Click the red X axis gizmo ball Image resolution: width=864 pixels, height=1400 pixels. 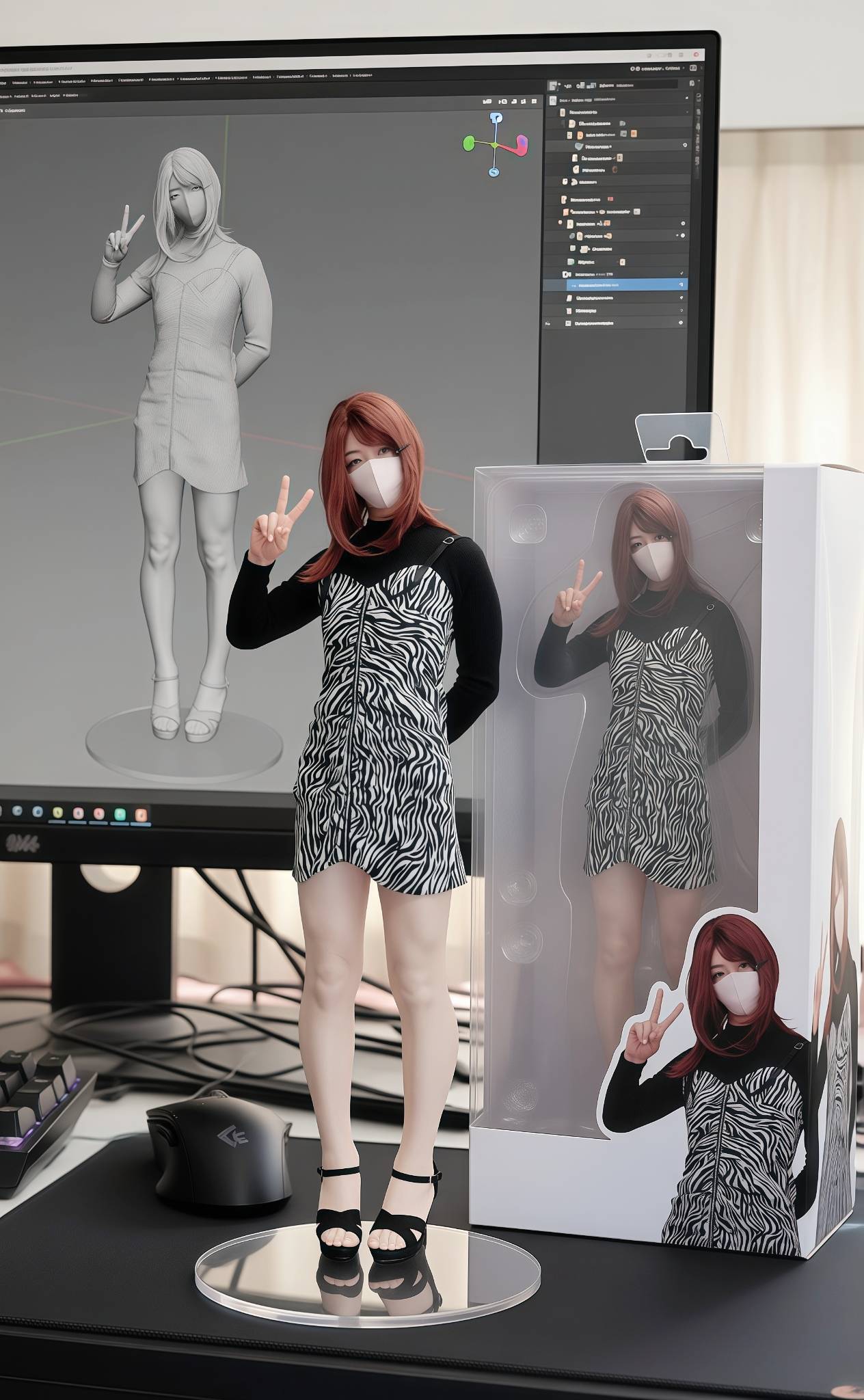520,142
